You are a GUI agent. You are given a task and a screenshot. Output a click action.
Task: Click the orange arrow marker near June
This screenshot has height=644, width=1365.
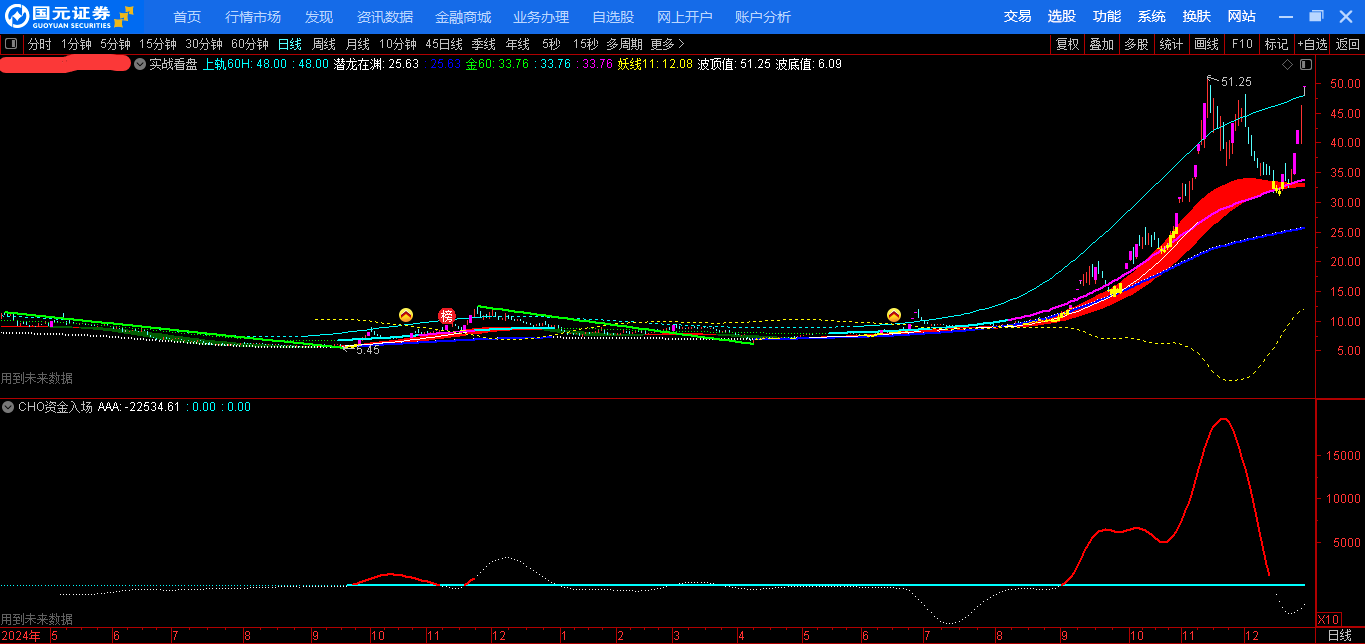[x=894, y=315]
